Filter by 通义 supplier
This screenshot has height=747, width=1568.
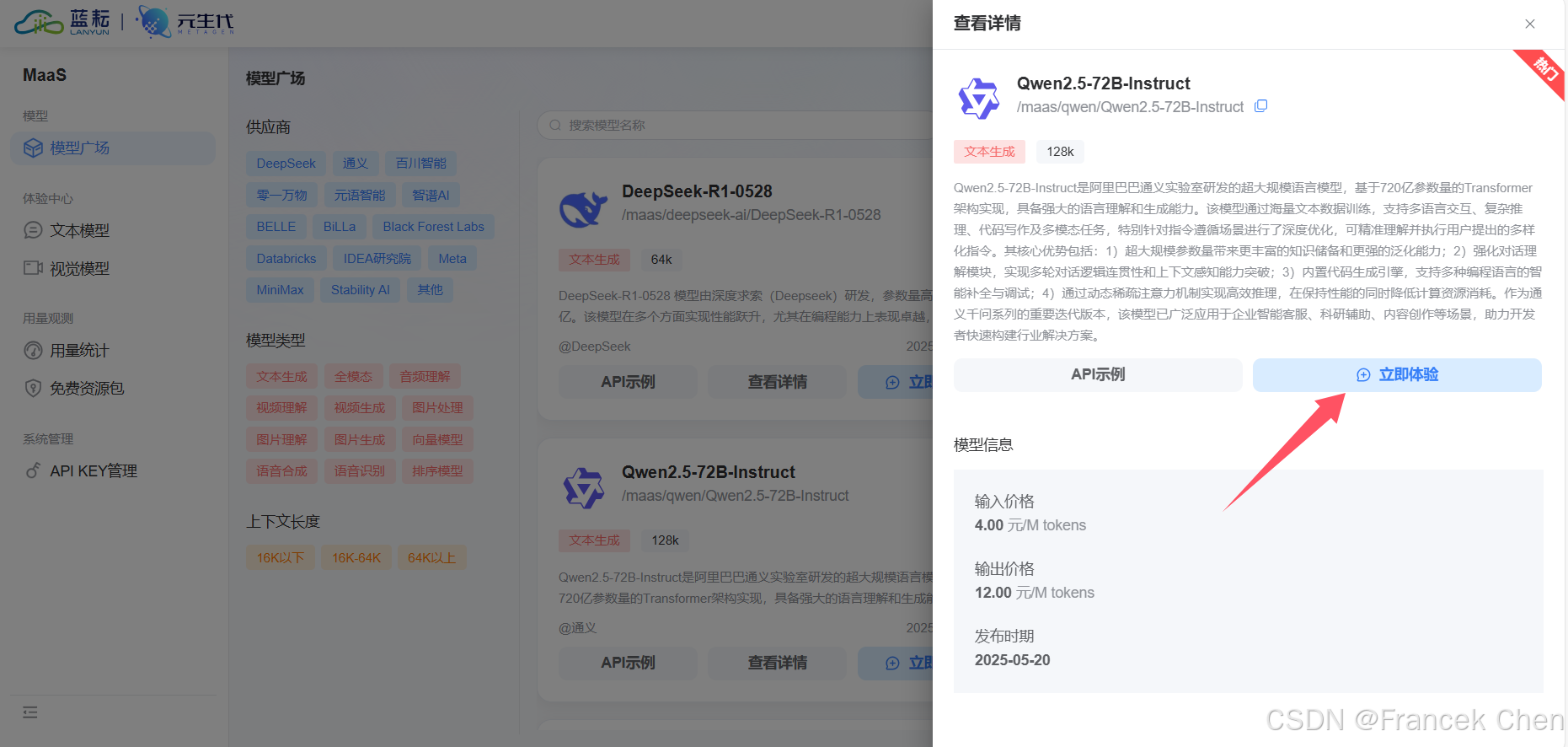pyautogui.click(x=355, y=164)
